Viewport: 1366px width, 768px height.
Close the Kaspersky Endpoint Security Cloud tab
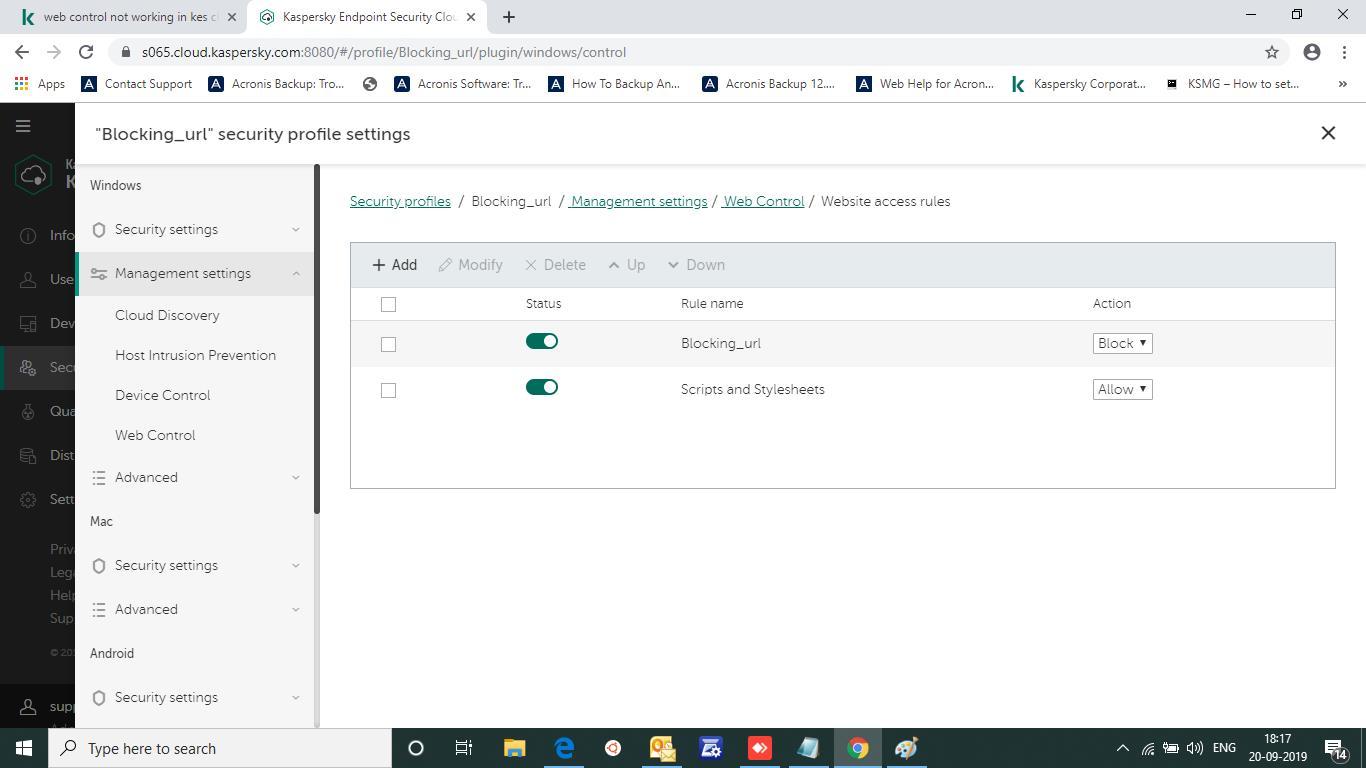(x=471, y=17)
